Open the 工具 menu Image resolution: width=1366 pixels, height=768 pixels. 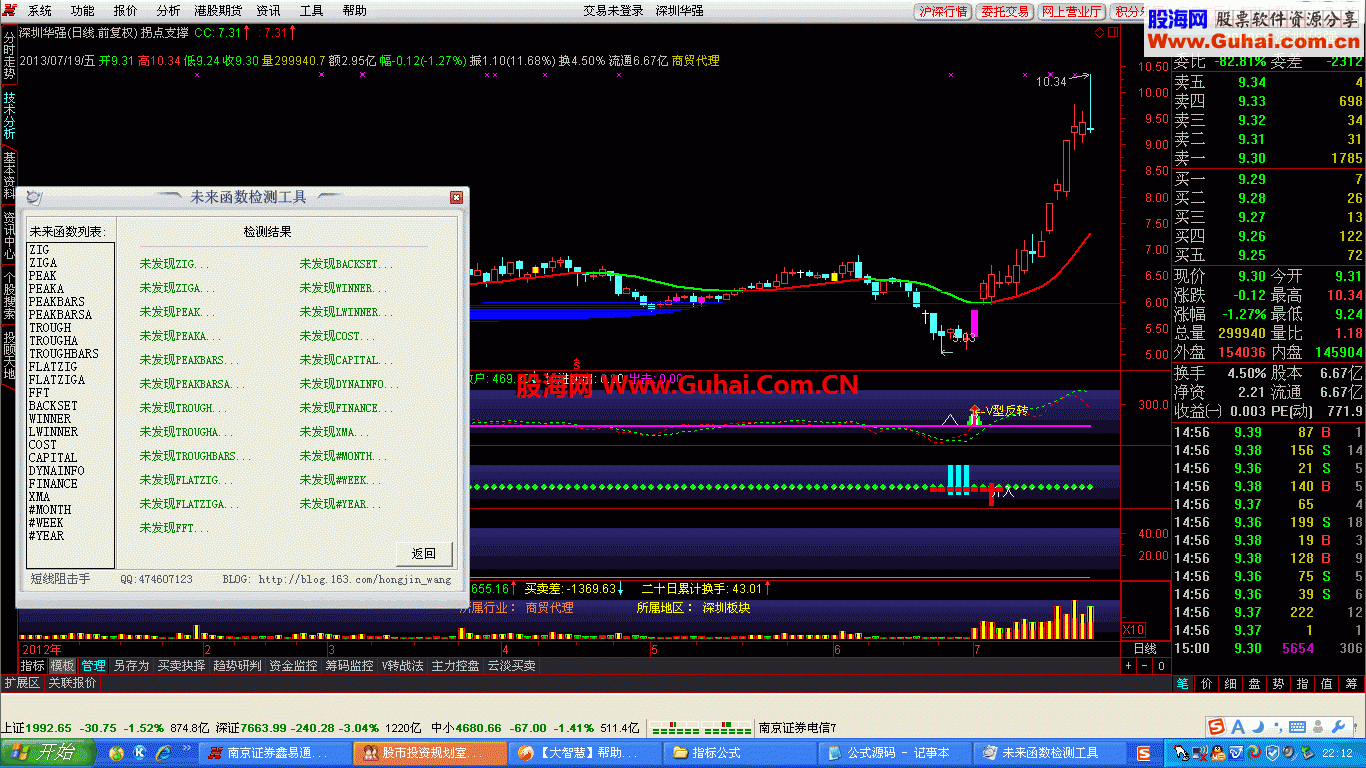[x=312, y=11]
